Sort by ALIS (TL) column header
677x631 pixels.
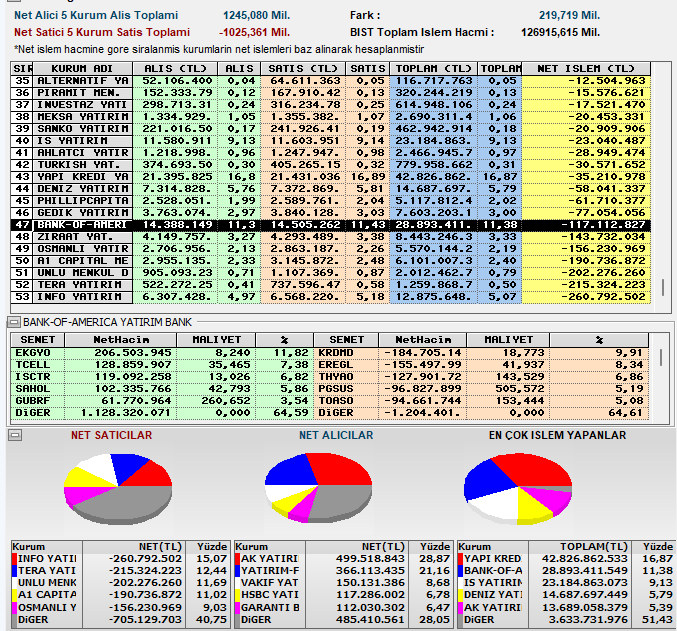tap(175, 69)
